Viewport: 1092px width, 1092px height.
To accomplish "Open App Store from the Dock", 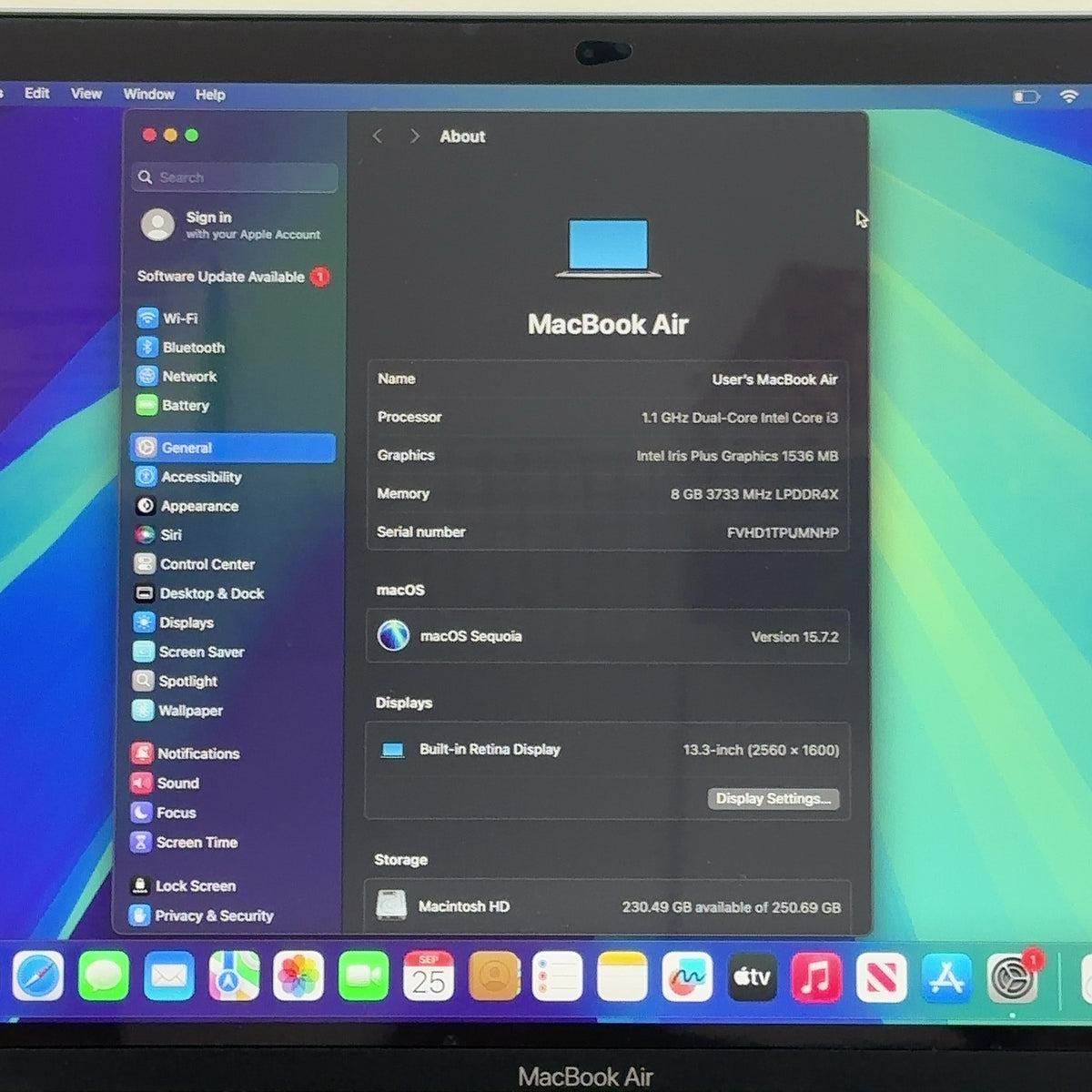I will click(946, 976).
